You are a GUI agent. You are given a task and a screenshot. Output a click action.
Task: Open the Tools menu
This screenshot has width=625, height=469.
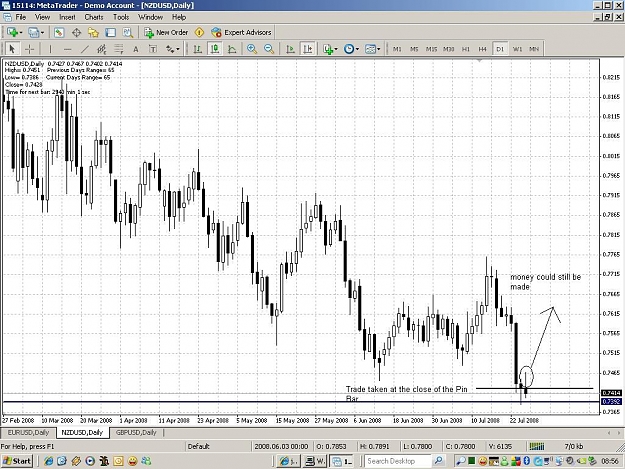pyautogui.click(x=121, y=17)
